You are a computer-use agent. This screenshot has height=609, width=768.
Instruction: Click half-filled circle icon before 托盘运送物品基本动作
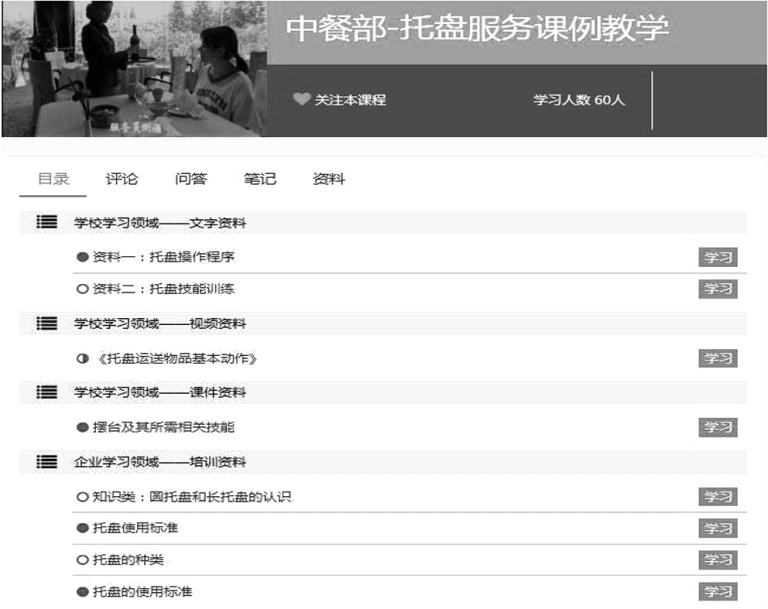coord(82,358)
